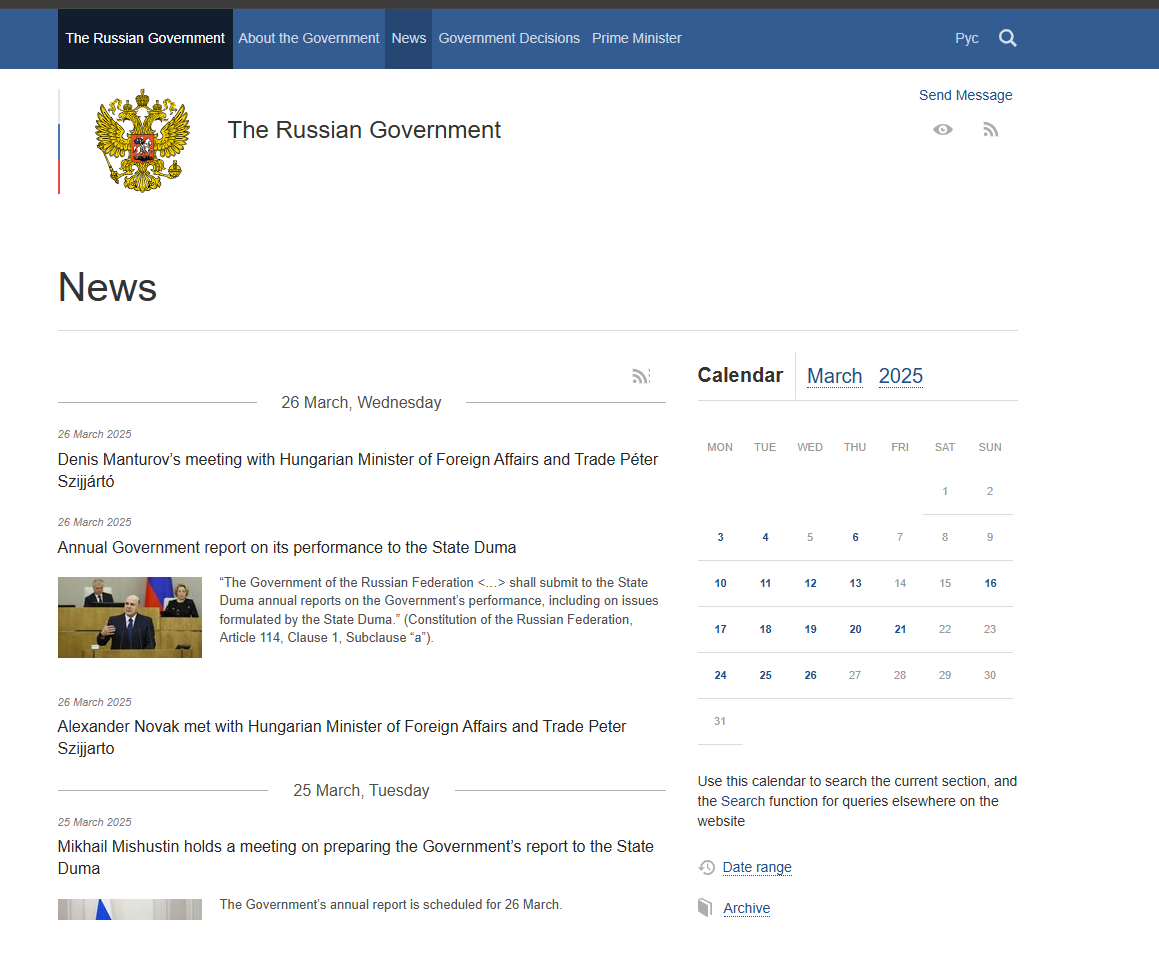Go to the Prime Minister section

point(636,38)
